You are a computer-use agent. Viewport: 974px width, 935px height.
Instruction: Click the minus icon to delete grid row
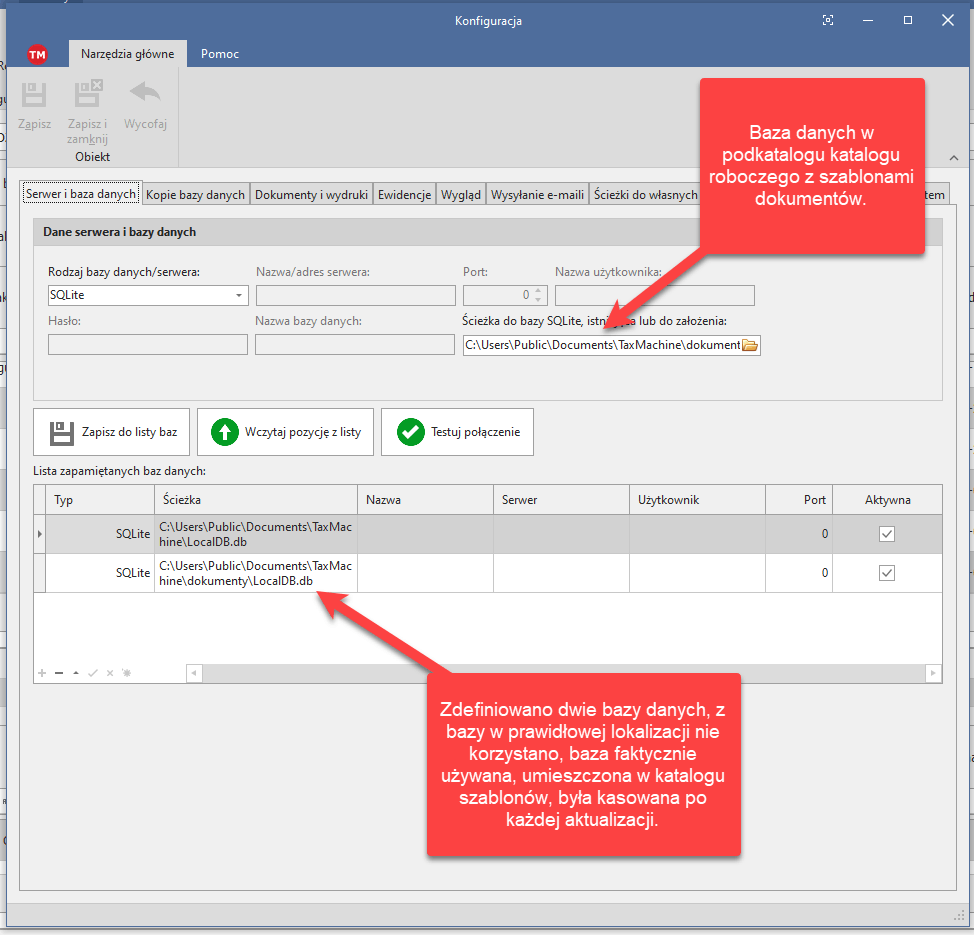pyautogui.click(x=59, y=673)
